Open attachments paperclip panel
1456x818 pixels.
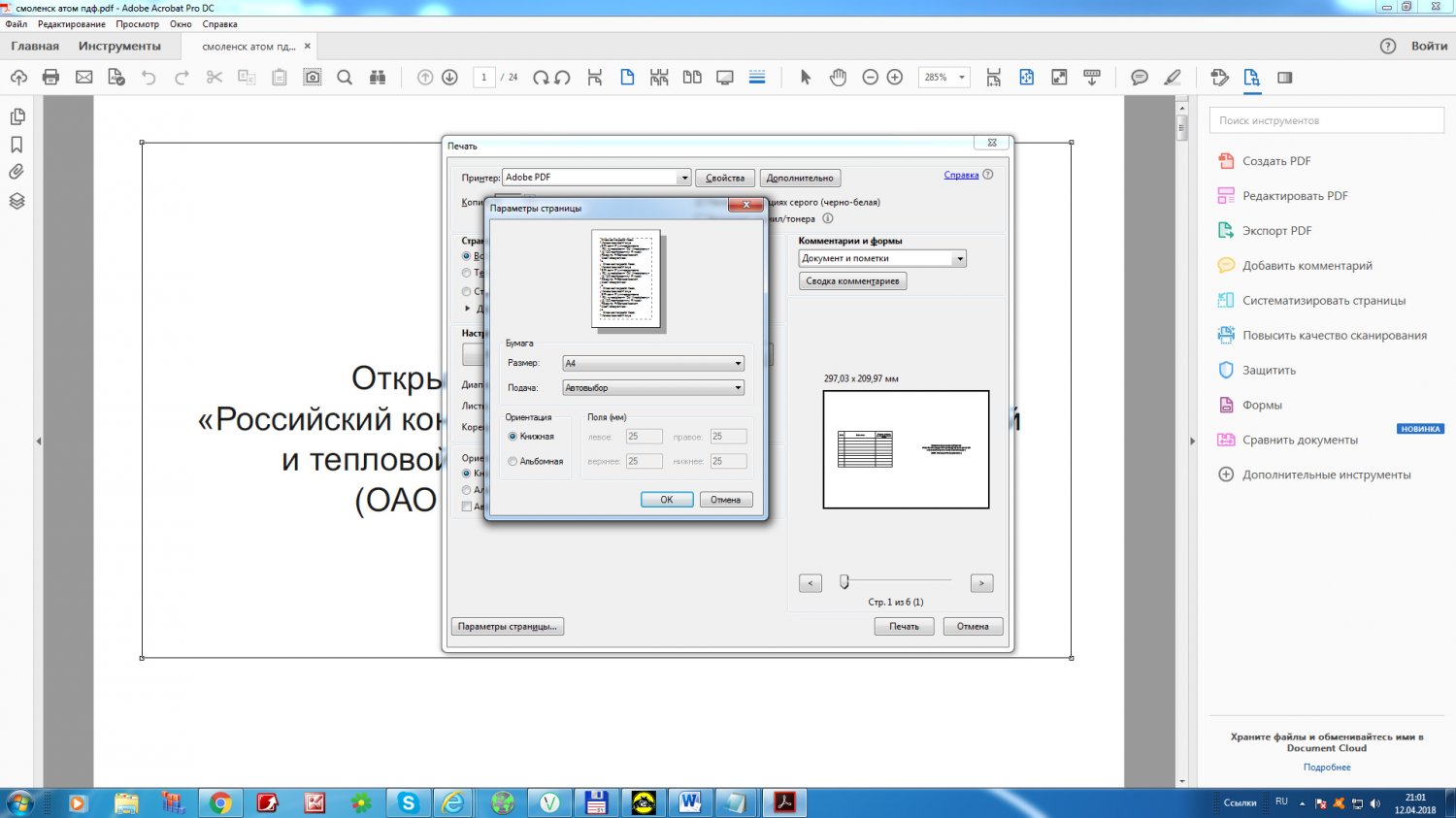click(x=17, y=172)
